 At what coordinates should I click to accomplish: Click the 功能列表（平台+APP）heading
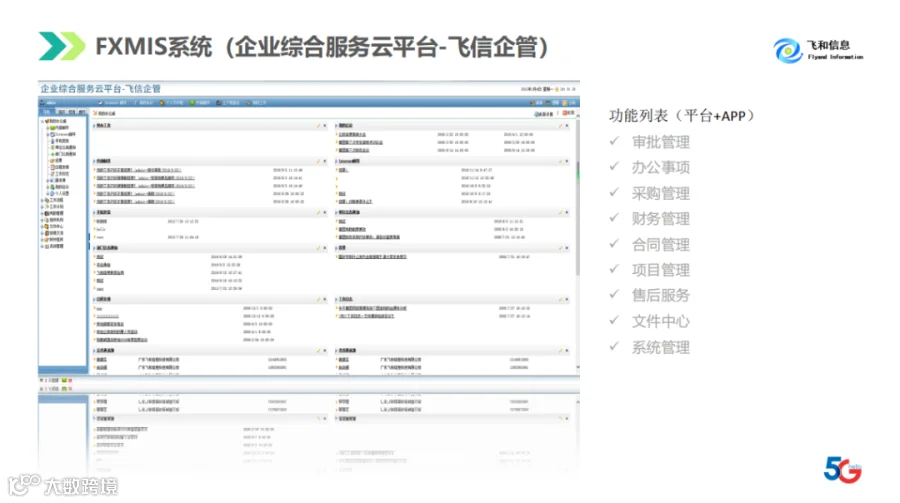681,115
